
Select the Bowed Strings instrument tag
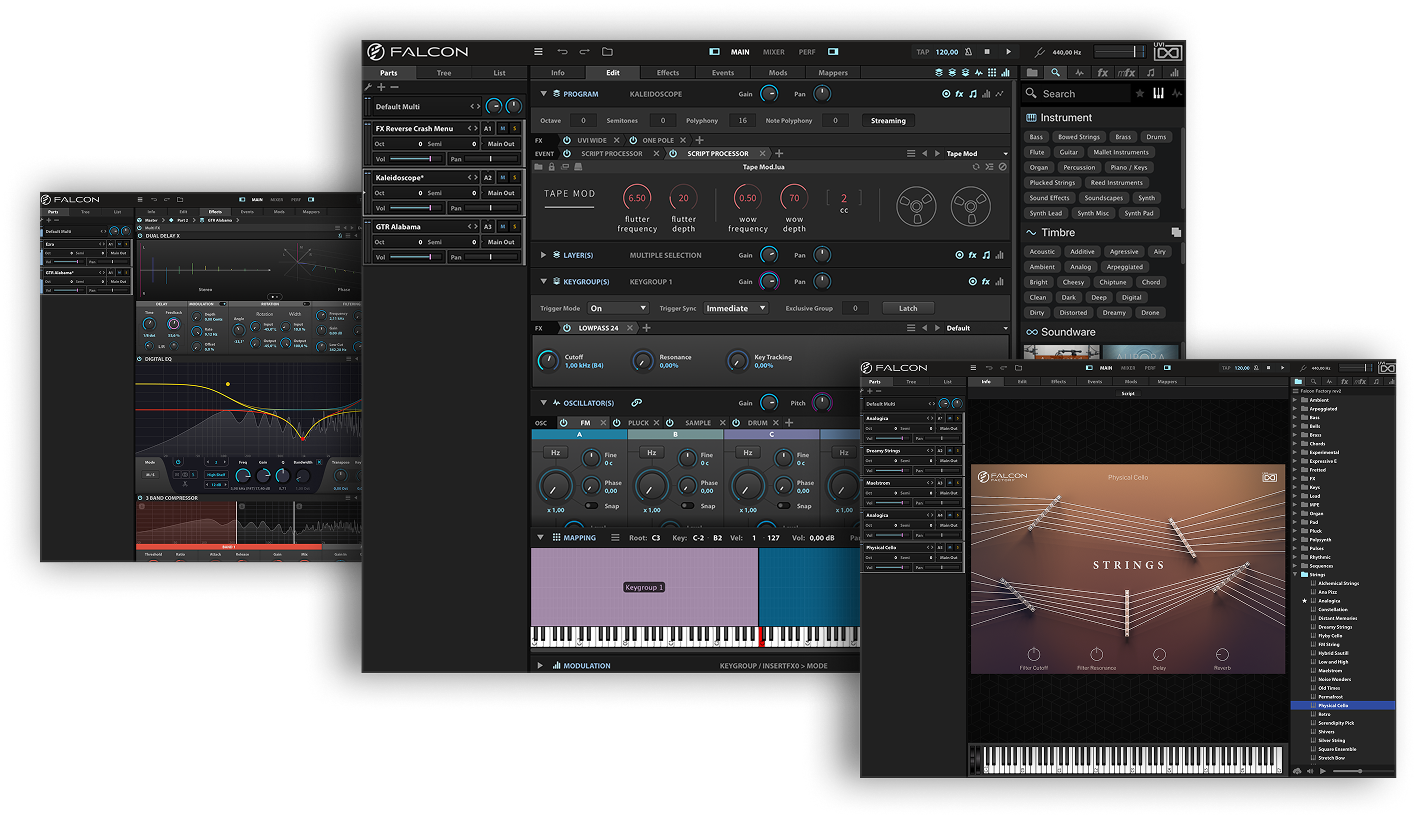coord(1079,137)
